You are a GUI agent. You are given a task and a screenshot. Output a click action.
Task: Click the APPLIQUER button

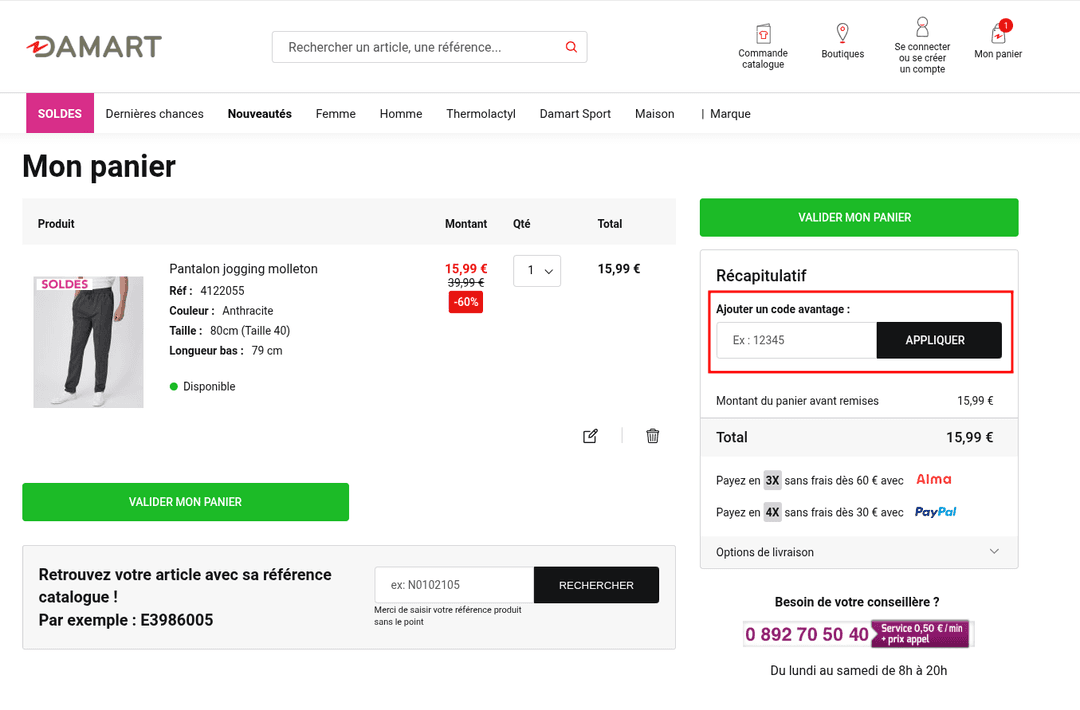pyautogui.click(x=939, y=340)
